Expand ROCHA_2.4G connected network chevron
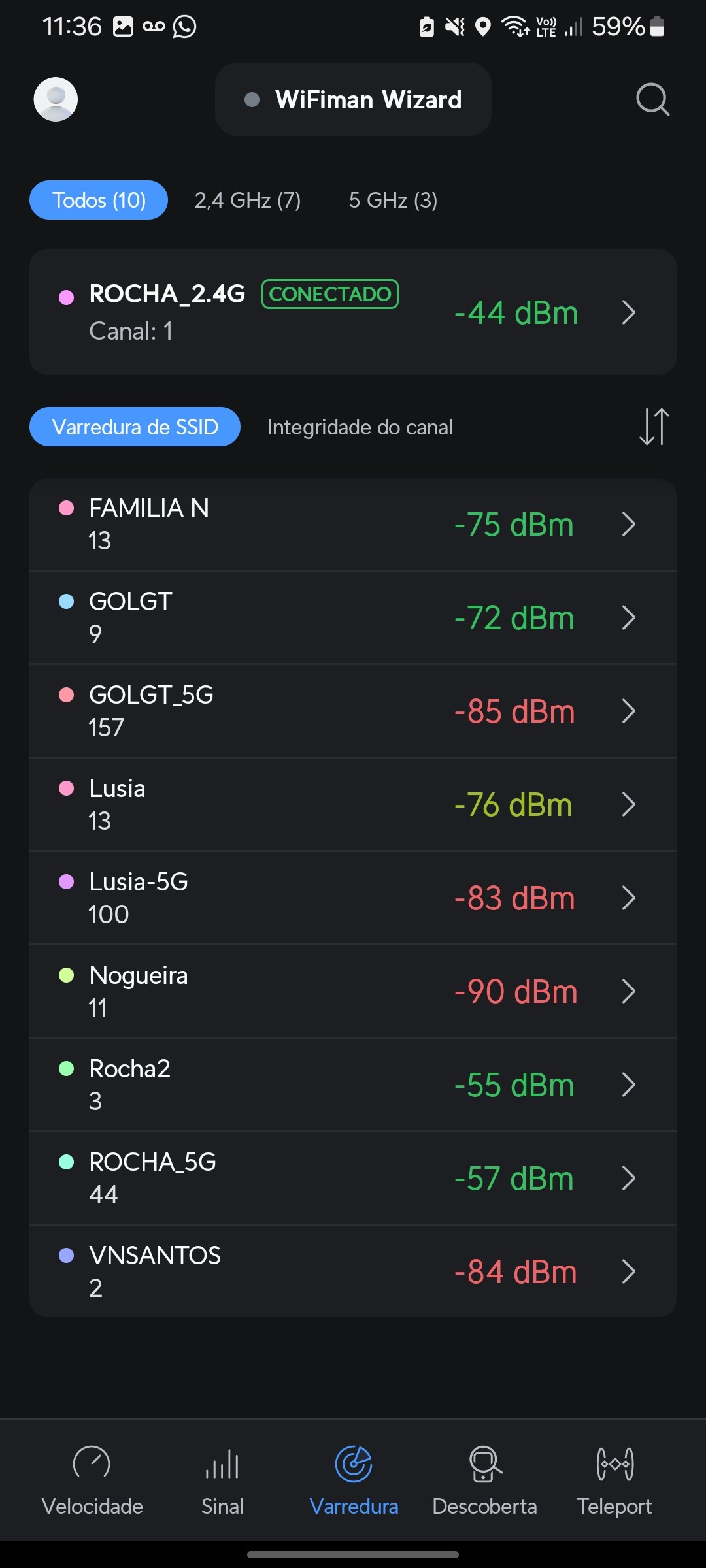Image resolution: width=706 pixels, height=1568 pixels. tap(628, 312)
